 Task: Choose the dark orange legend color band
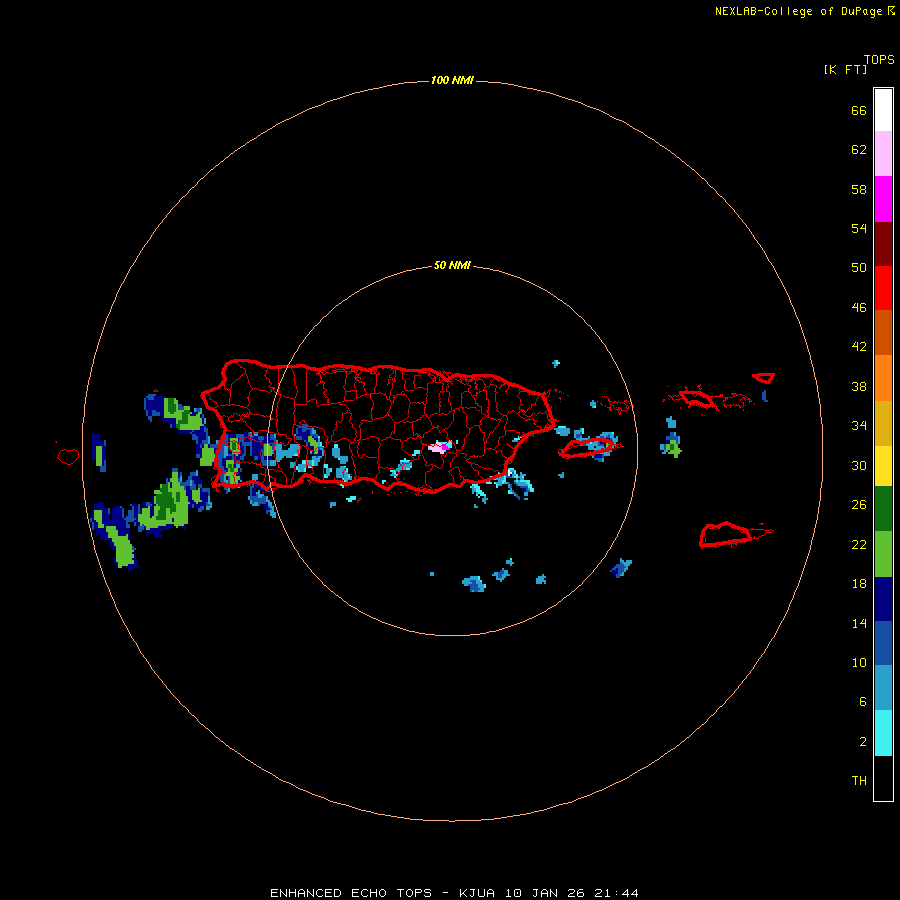pos(883,332)
